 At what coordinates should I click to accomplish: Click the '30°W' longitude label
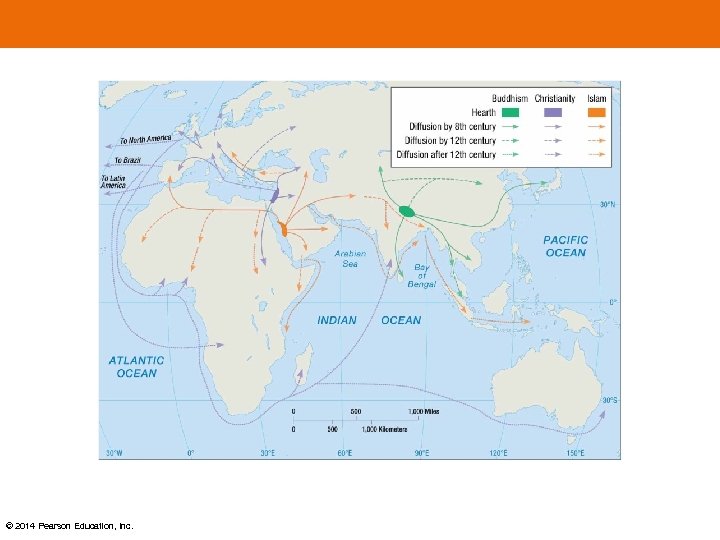click(114, 453)
